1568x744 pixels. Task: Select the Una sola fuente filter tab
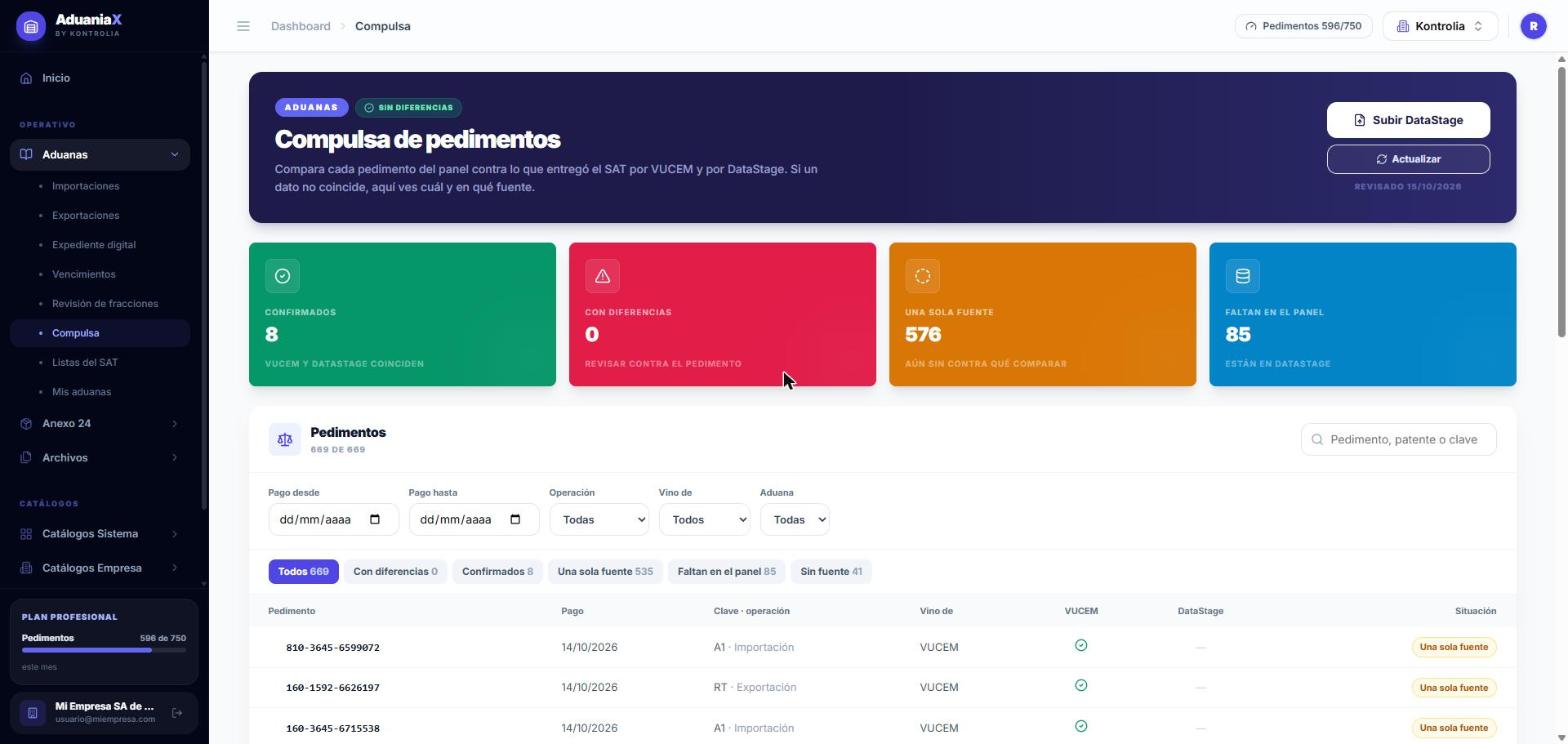pyautogui.click(x=605, y=572)
